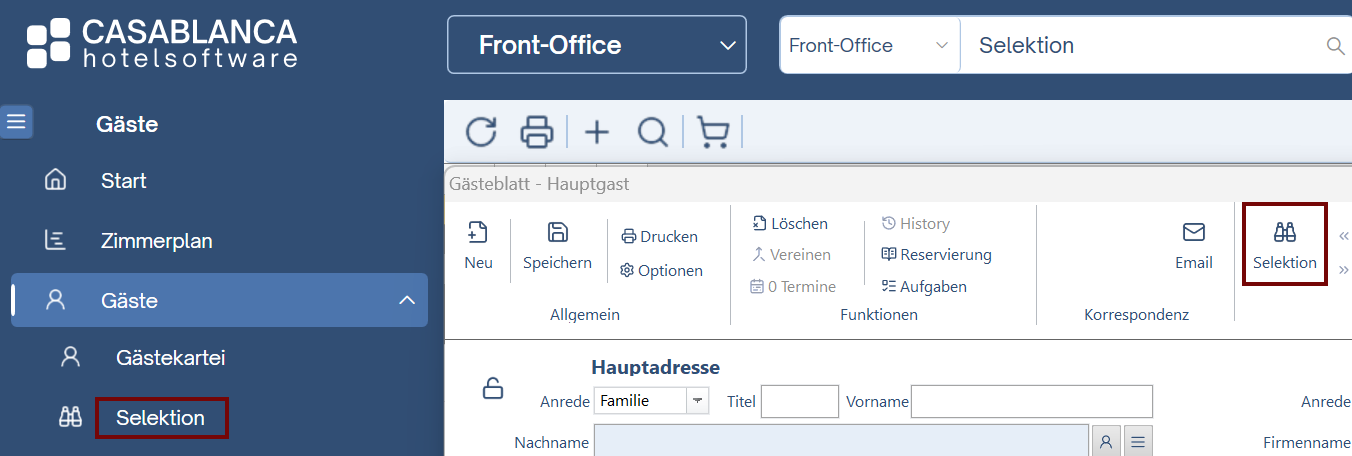The height and width of the screenshot is (456, 1352).
Task: Toggle the hamburger sidebar menu
Action: [x=17, y=122]
